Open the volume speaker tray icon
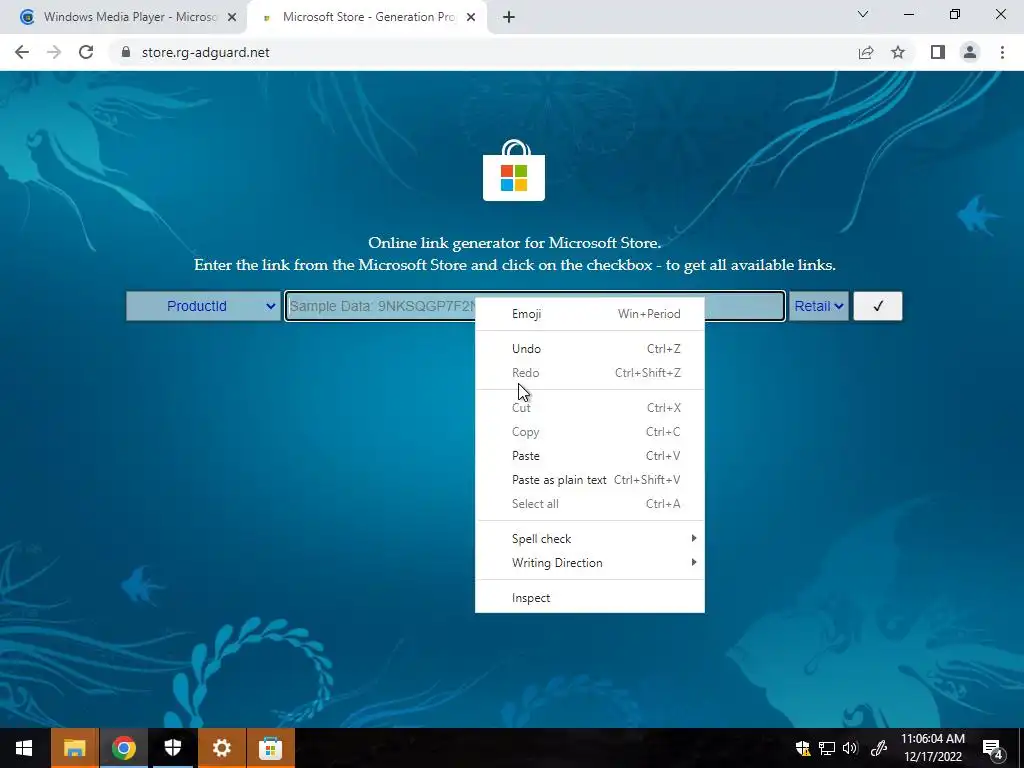The height and width of the screenshot is (768, 1024). (x=850, y=748)
